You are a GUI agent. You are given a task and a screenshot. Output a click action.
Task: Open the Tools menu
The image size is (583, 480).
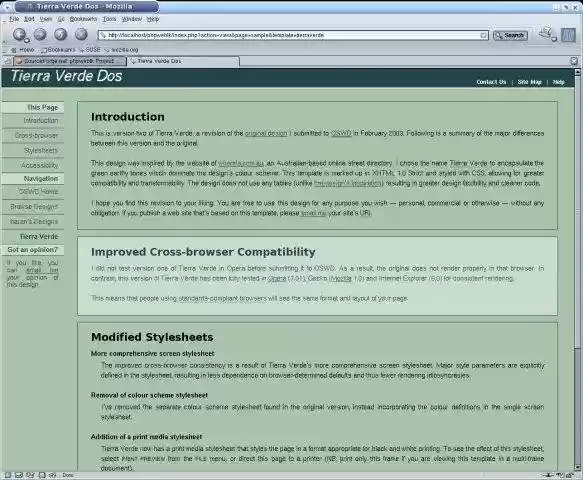109,19
